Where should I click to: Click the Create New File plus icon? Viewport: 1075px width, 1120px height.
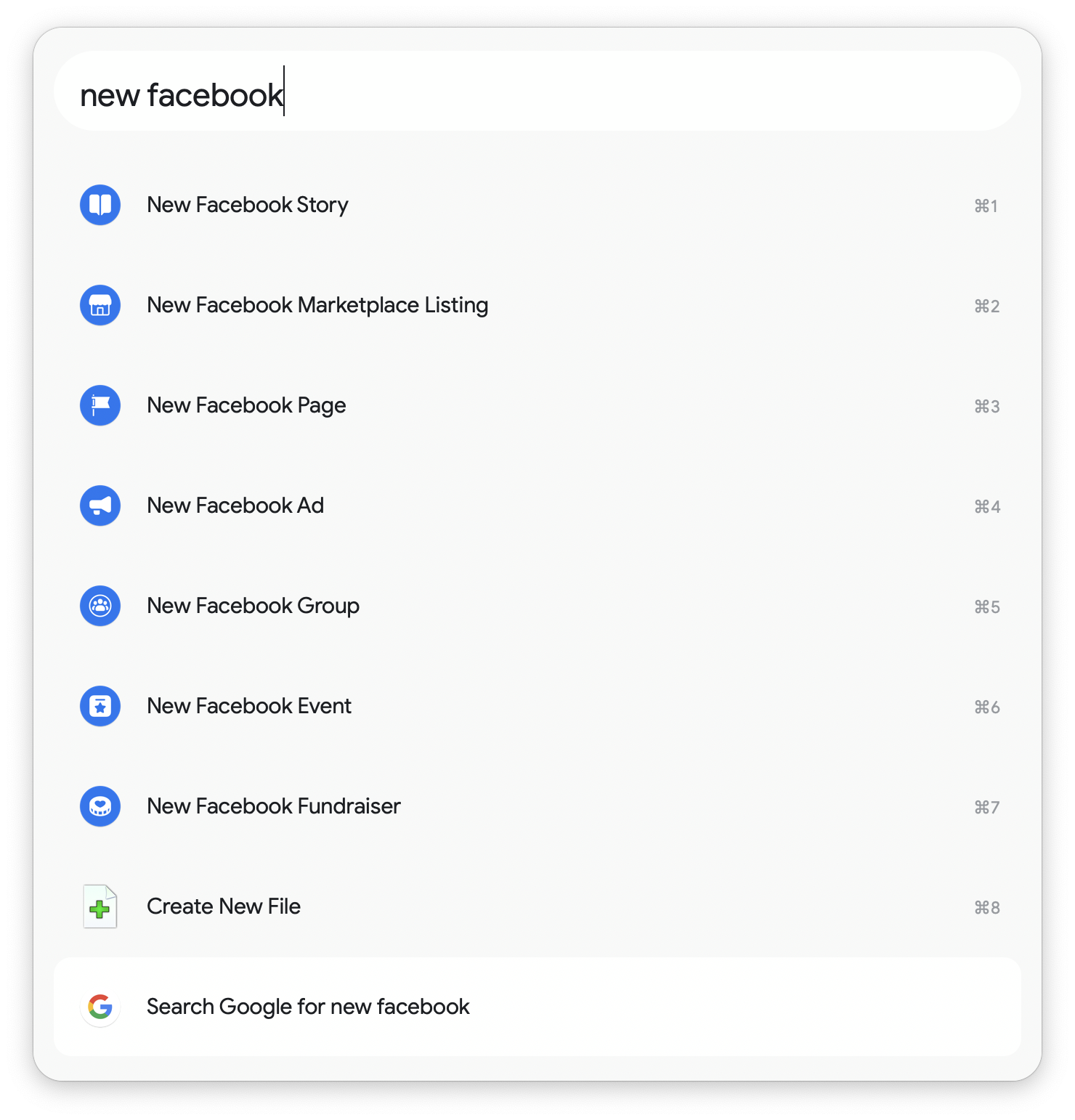click(100, 906)
